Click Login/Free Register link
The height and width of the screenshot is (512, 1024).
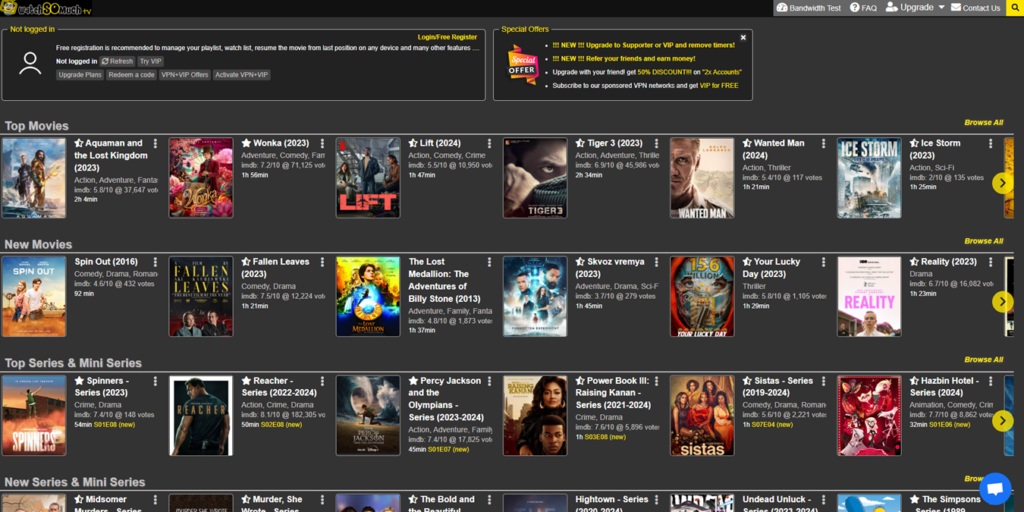(447, 37)
